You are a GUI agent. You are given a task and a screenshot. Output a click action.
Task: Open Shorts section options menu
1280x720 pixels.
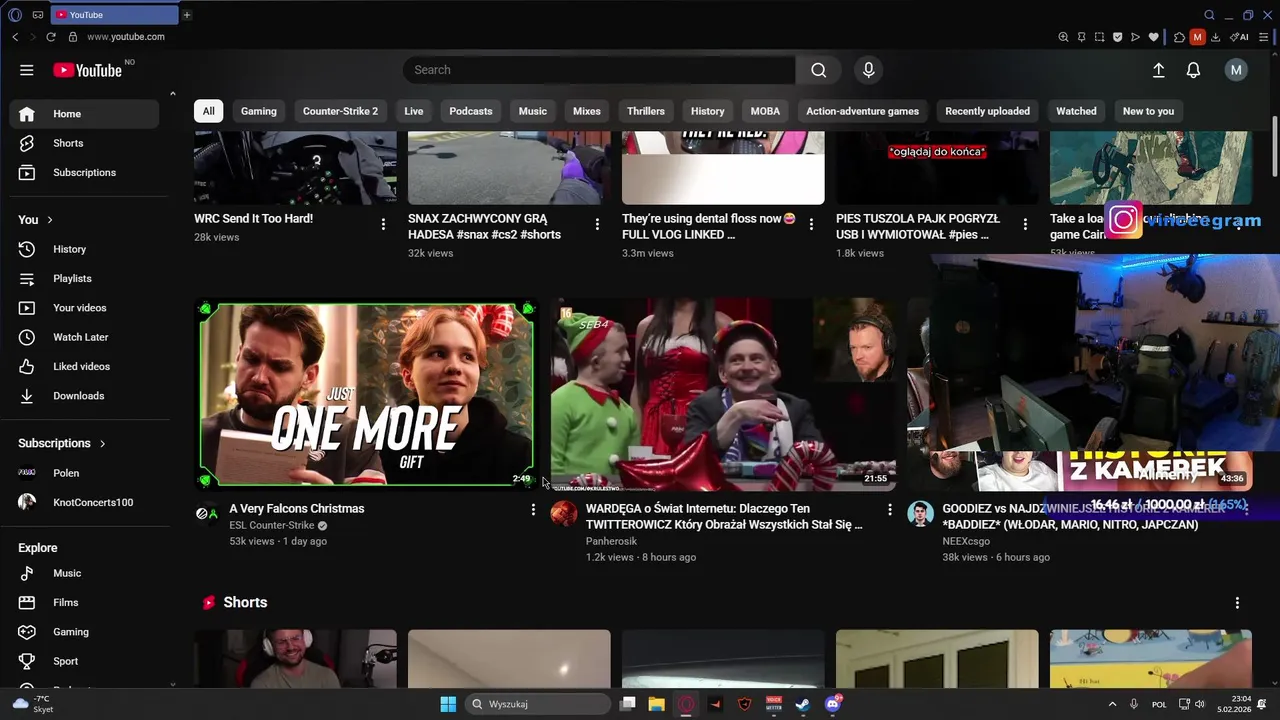coord(1237,603)
